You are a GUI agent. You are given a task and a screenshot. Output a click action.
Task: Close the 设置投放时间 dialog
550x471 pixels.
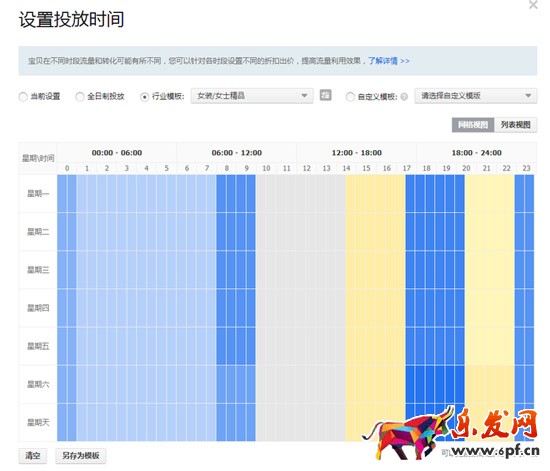(533, 5)
